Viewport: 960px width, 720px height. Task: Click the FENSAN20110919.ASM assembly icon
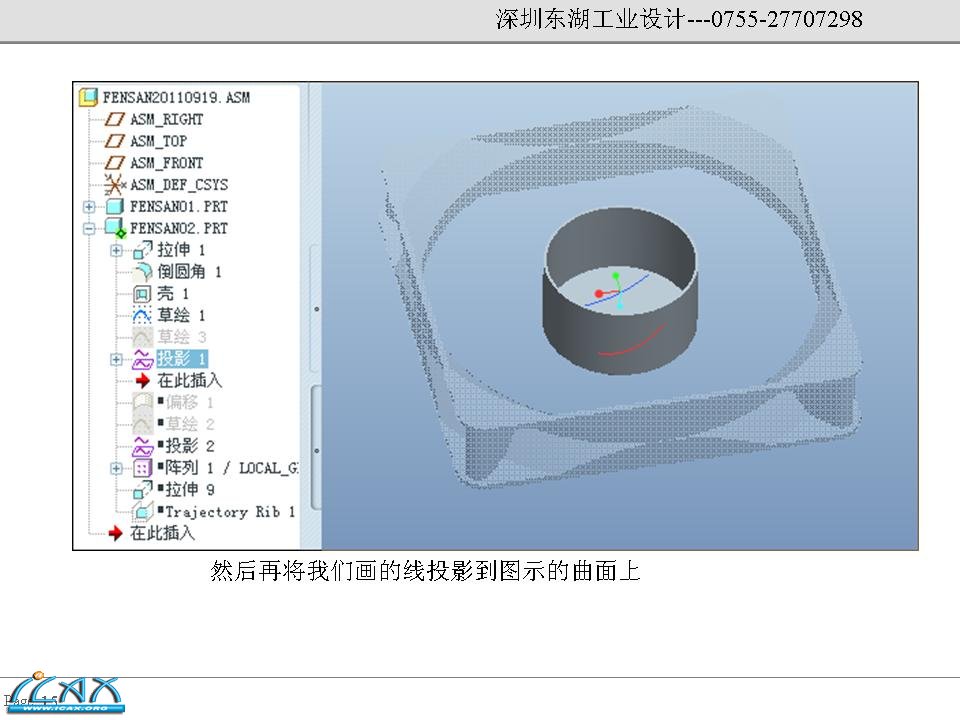(x=89, y=97)
